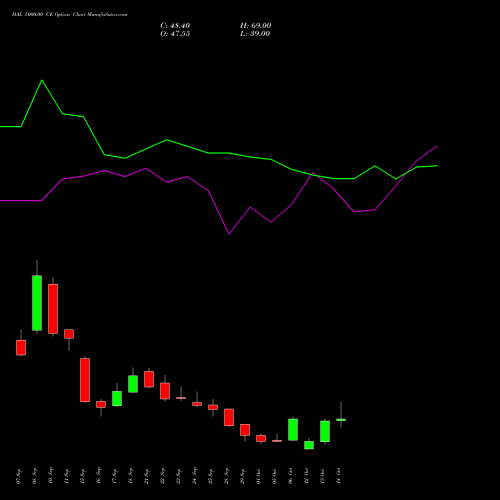Click the green candle on 18 Sep
The image size is (500, 500).
pyautogui.click(x=133, y=384)
